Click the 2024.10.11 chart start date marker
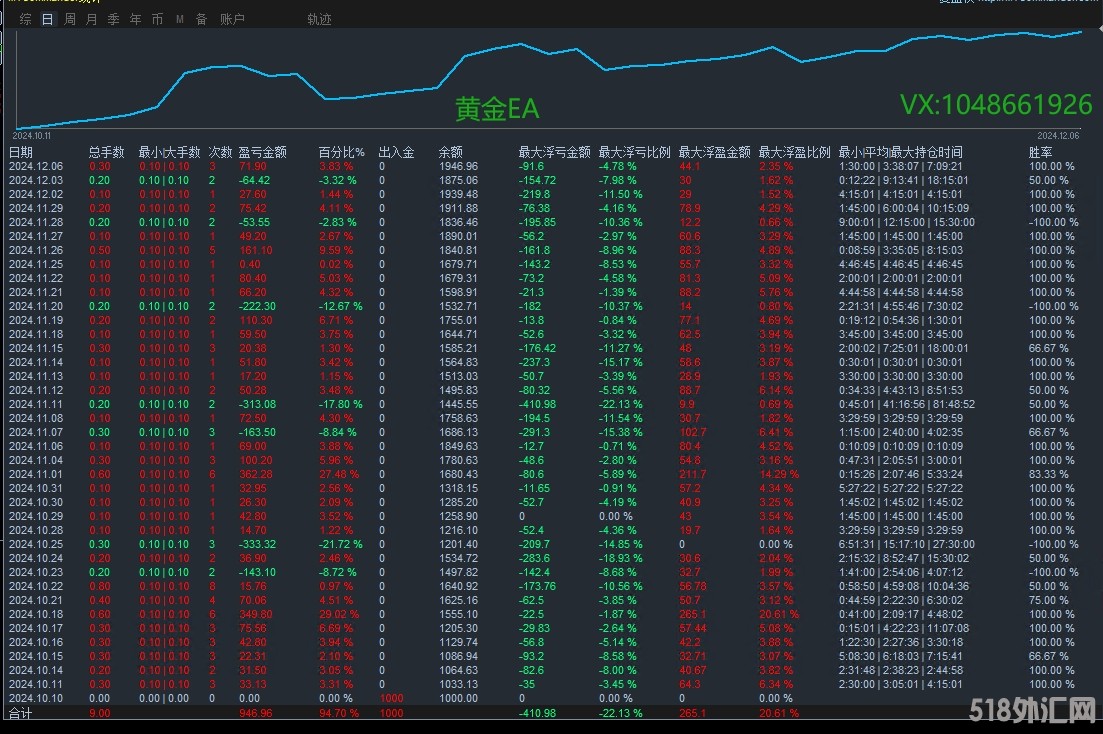The image size is (1103, 734). coord(31,134)
